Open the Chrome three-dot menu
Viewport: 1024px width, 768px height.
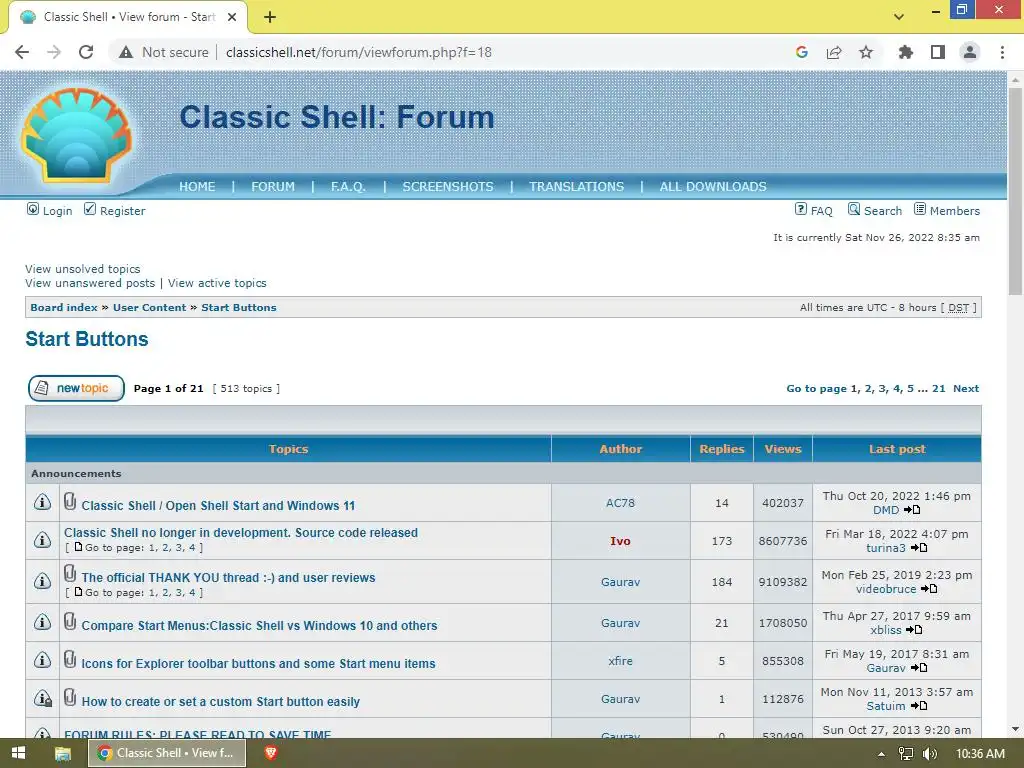coord(1002,52)
